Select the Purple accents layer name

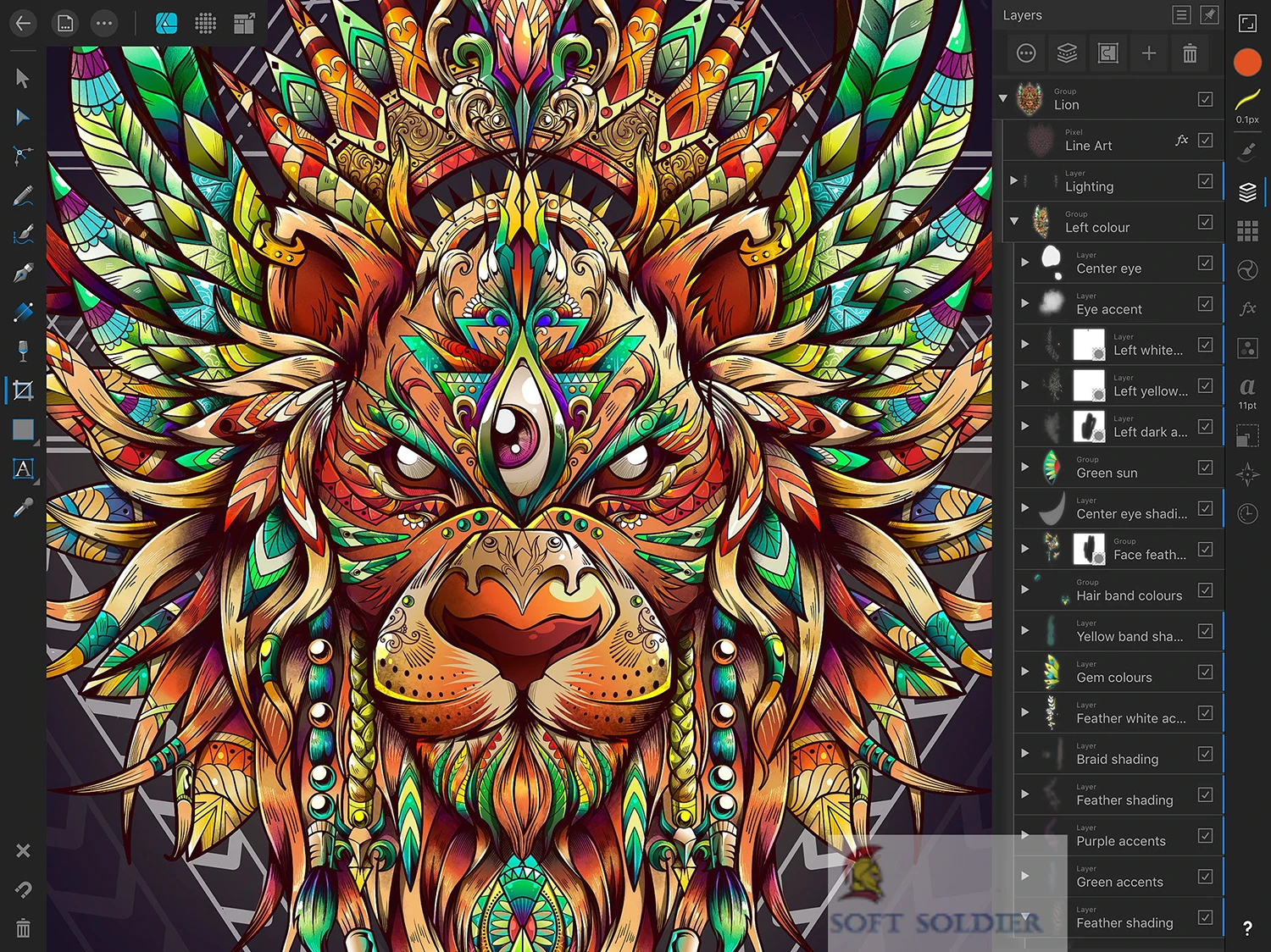[x=1121, y=841]
